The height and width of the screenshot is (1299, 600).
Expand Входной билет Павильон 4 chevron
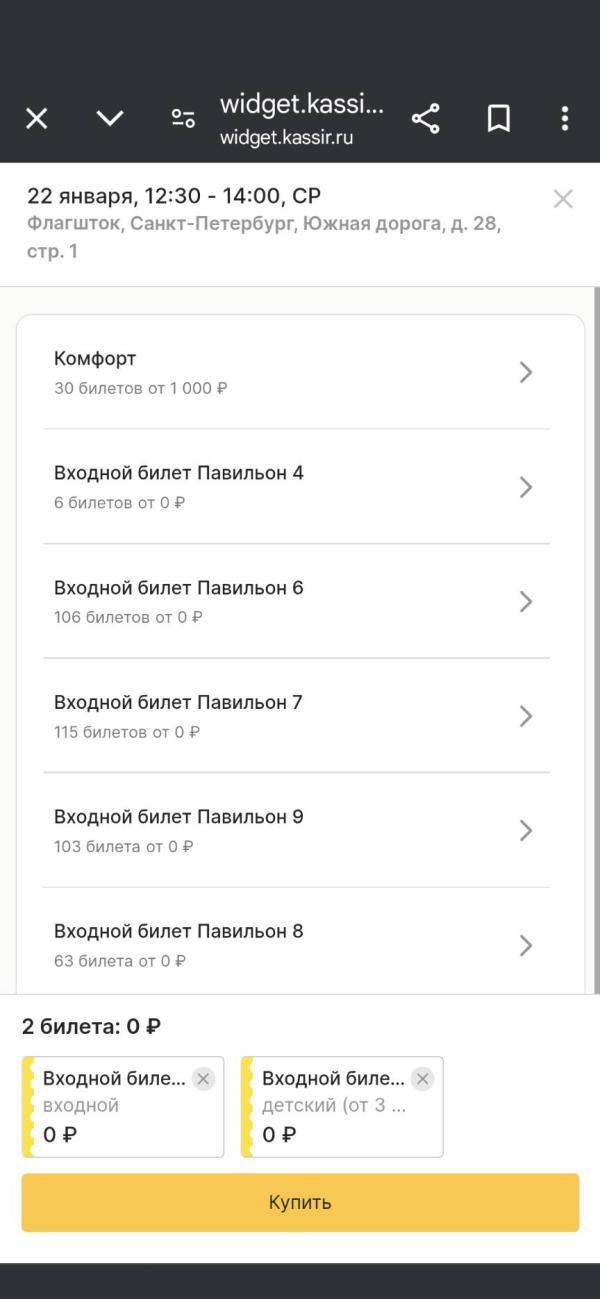pos(526,487)
